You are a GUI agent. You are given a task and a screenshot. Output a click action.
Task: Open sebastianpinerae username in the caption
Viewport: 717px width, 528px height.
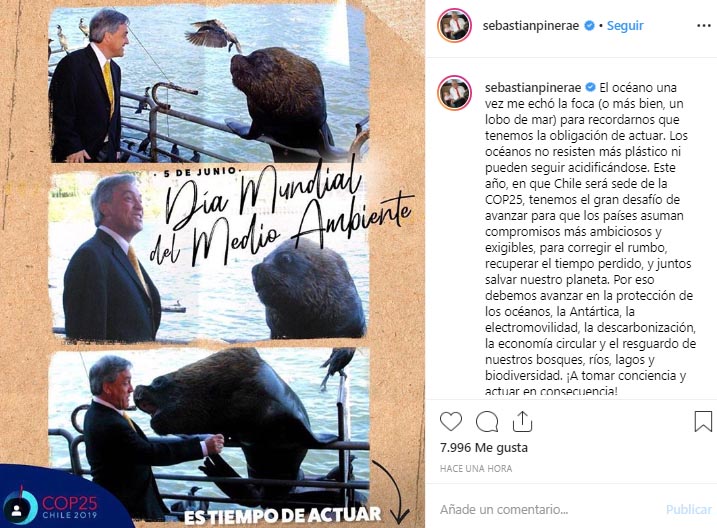[533, 87]
